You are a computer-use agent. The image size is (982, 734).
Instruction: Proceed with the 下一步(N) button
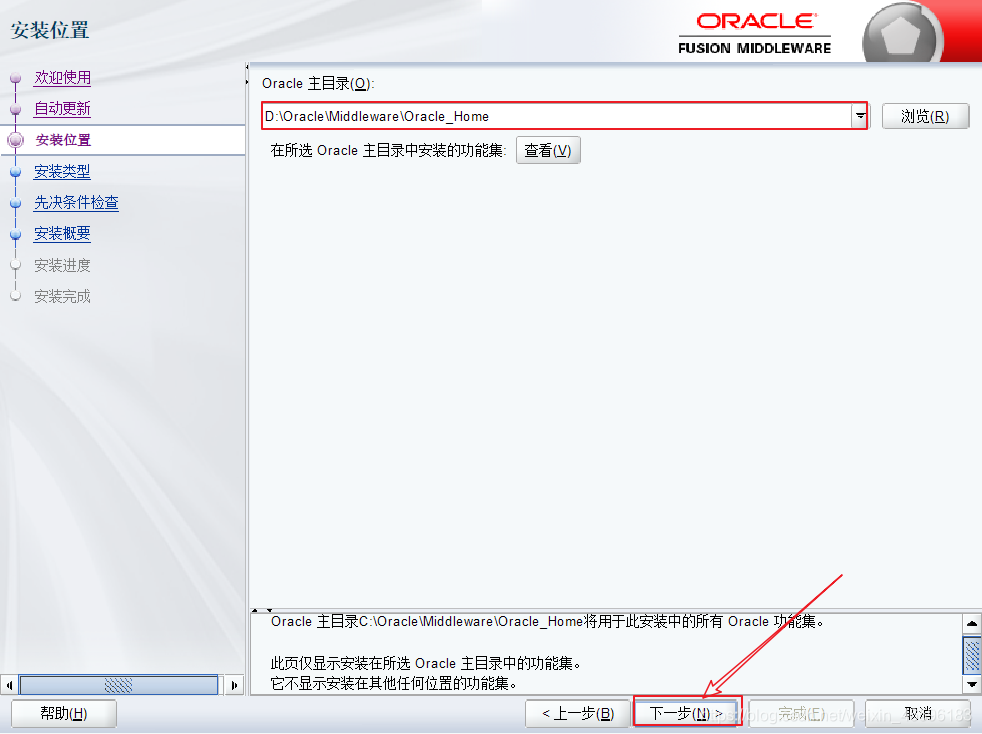686,713
